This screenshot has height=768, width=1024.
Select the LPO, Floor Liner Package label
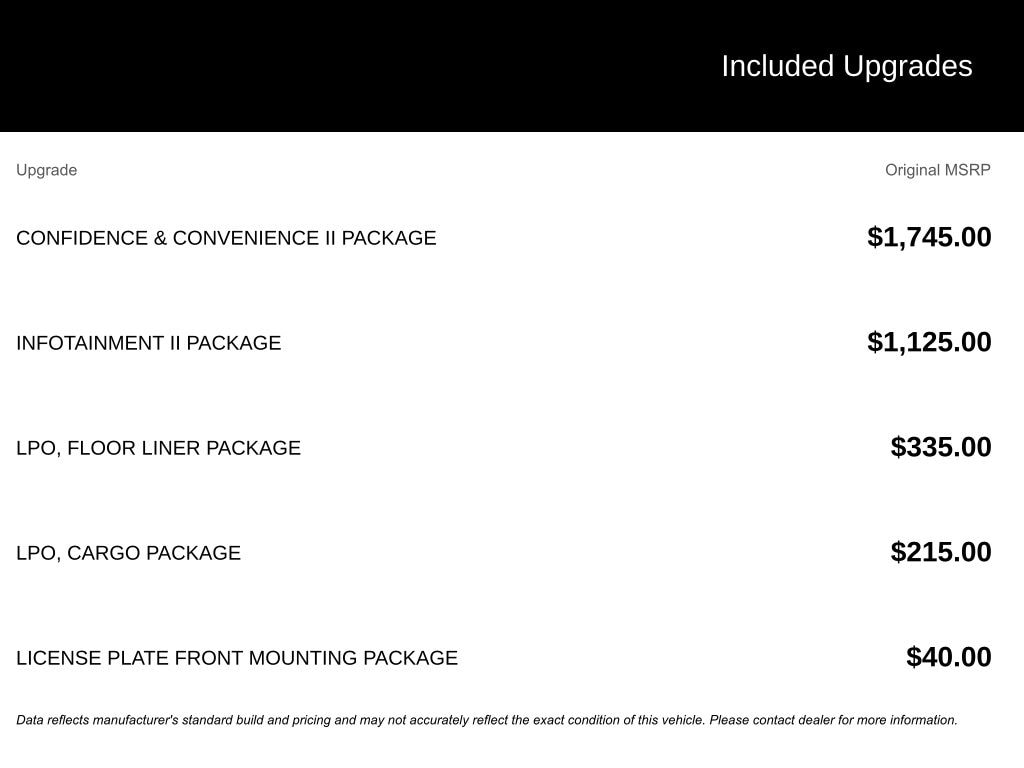pos(158,448)
